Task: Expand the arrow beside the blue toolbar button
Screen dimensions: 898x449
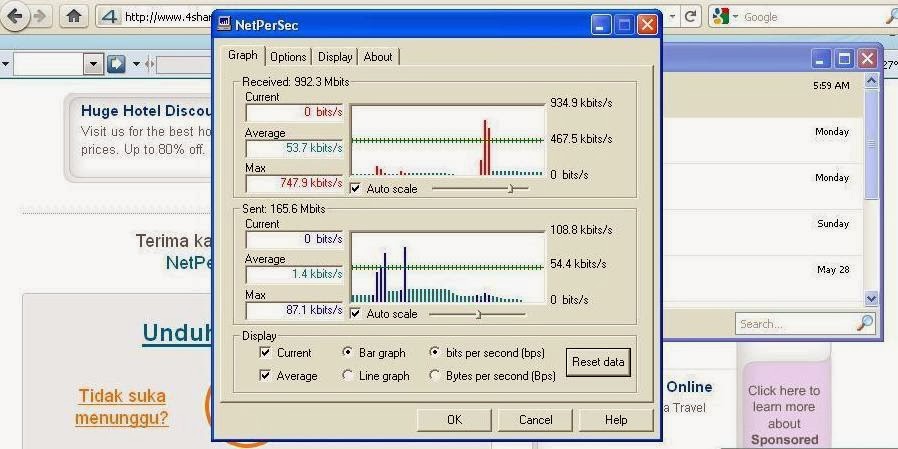Action: coord(136,64)
